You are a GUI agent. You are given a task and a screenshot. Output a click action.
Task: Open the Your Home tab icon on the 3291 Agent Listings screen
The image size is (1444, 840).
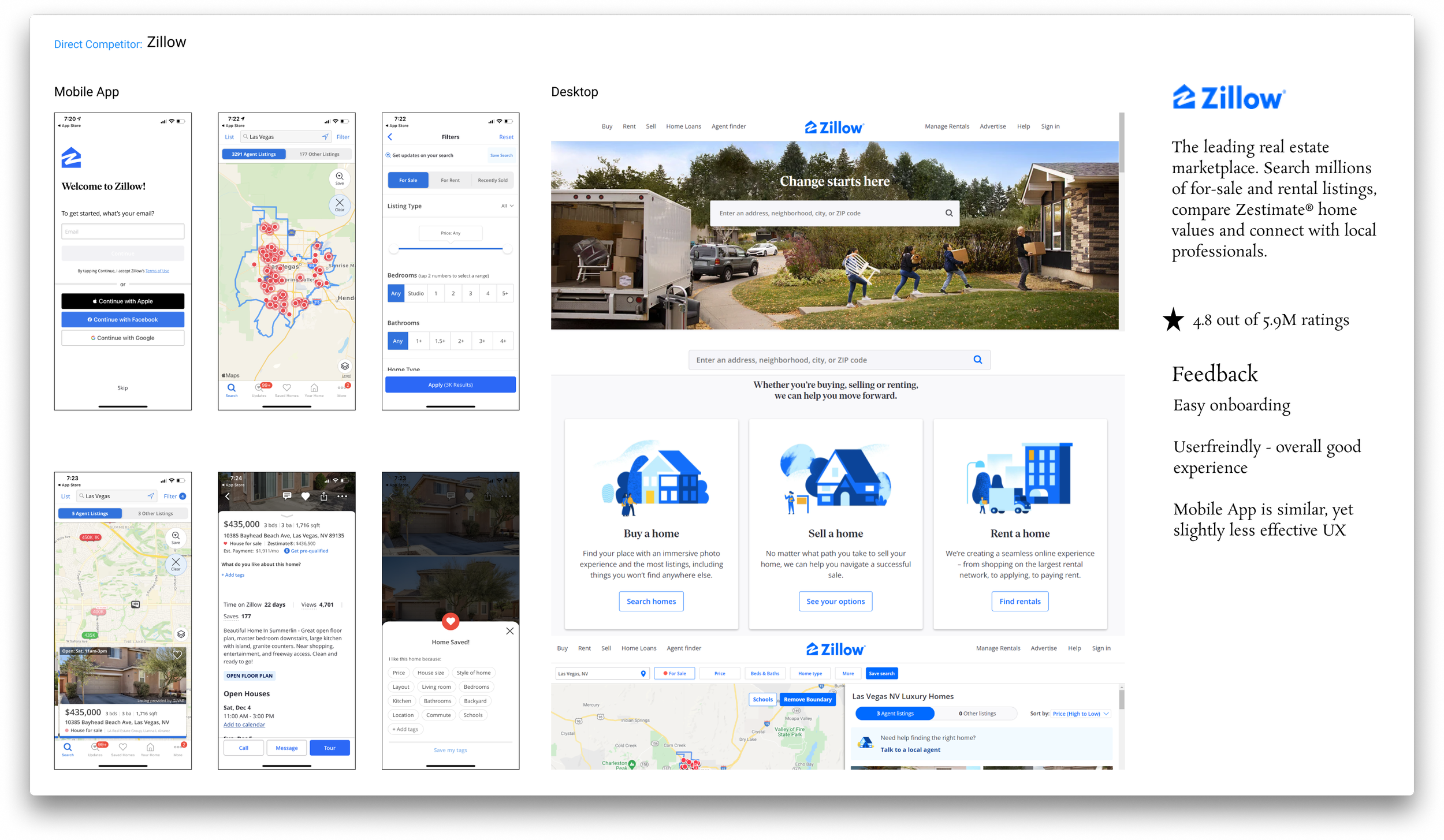click(x=314, y=389)
